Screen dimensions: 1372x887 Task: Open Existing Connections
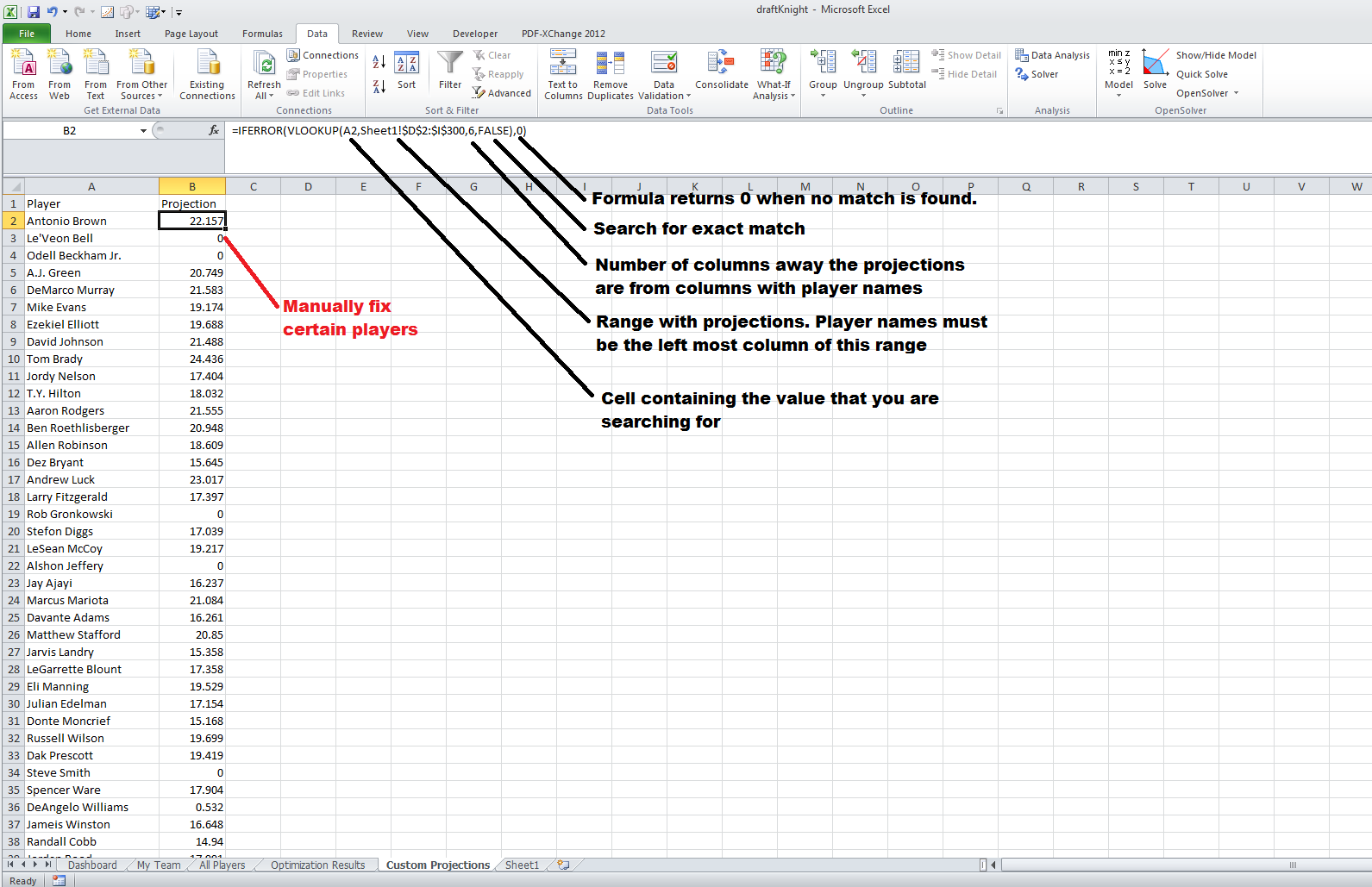coord(207,75)
